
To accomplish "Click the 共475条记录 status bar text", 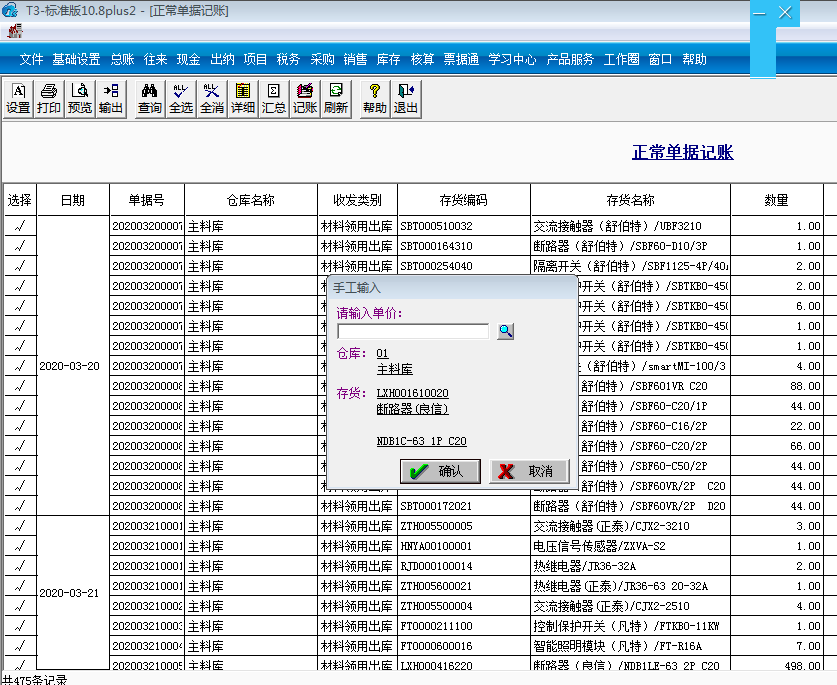I will click(35, 680).
